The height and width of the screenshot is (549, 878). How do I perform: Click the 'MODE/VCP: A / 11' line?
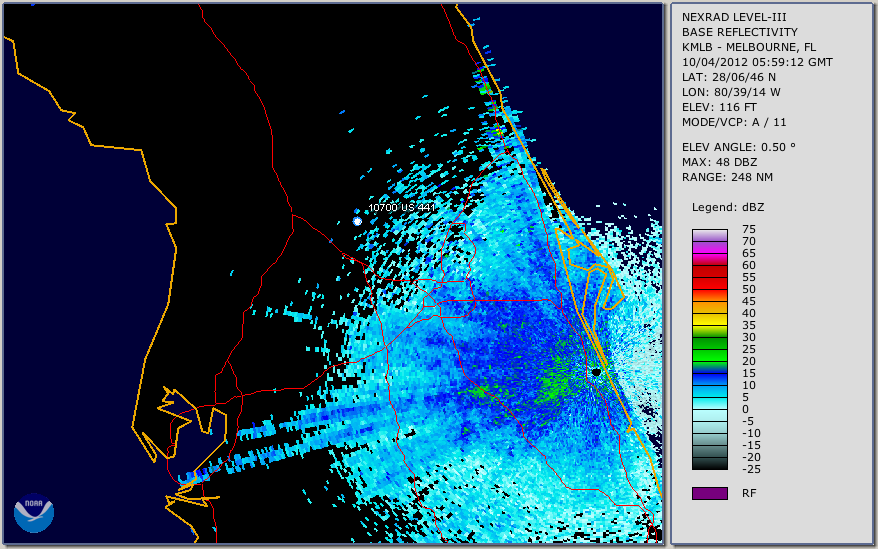734,122
